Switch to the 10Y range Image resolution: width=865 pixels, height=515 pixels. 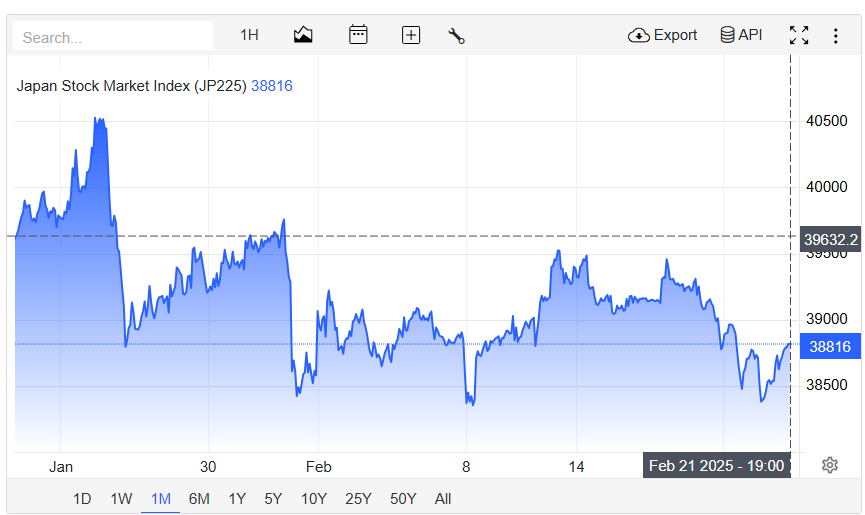[x=313, y=499]
